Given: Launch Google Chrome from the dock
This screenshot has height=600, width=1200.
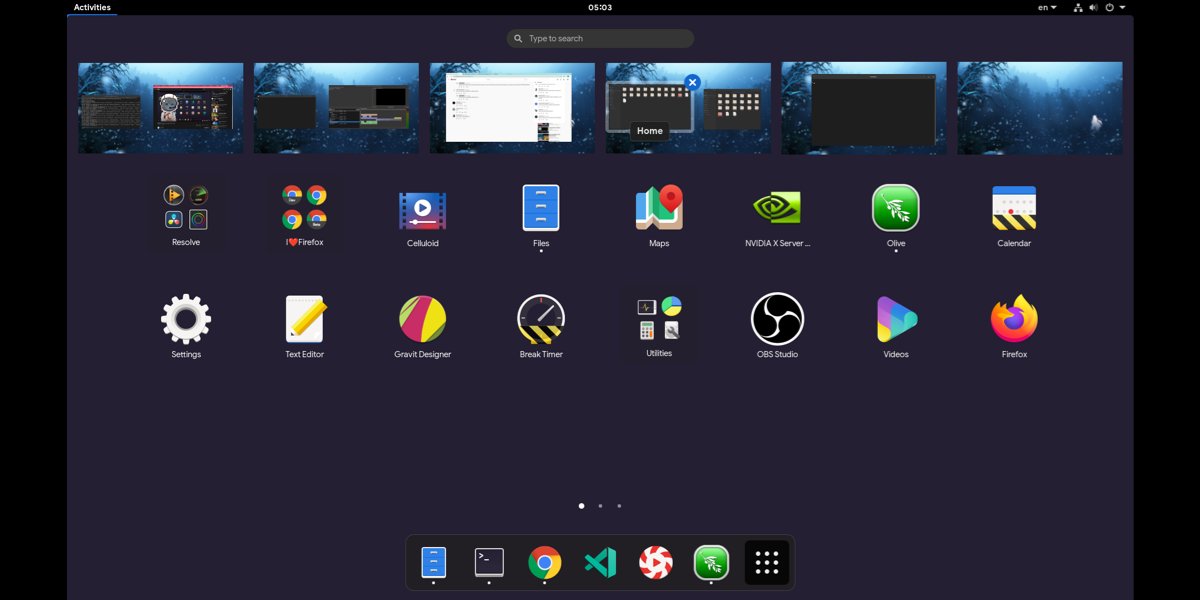Looking at the screenshot, I should click(544, 563).
